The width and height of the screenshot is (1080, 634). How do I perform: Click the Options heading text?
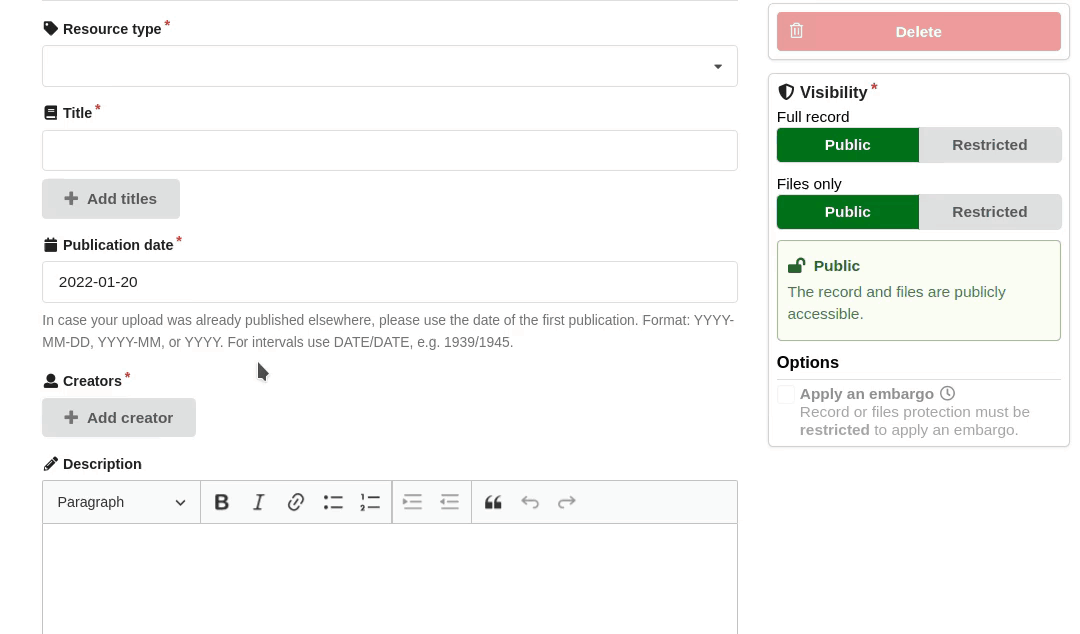pos(808,362)
